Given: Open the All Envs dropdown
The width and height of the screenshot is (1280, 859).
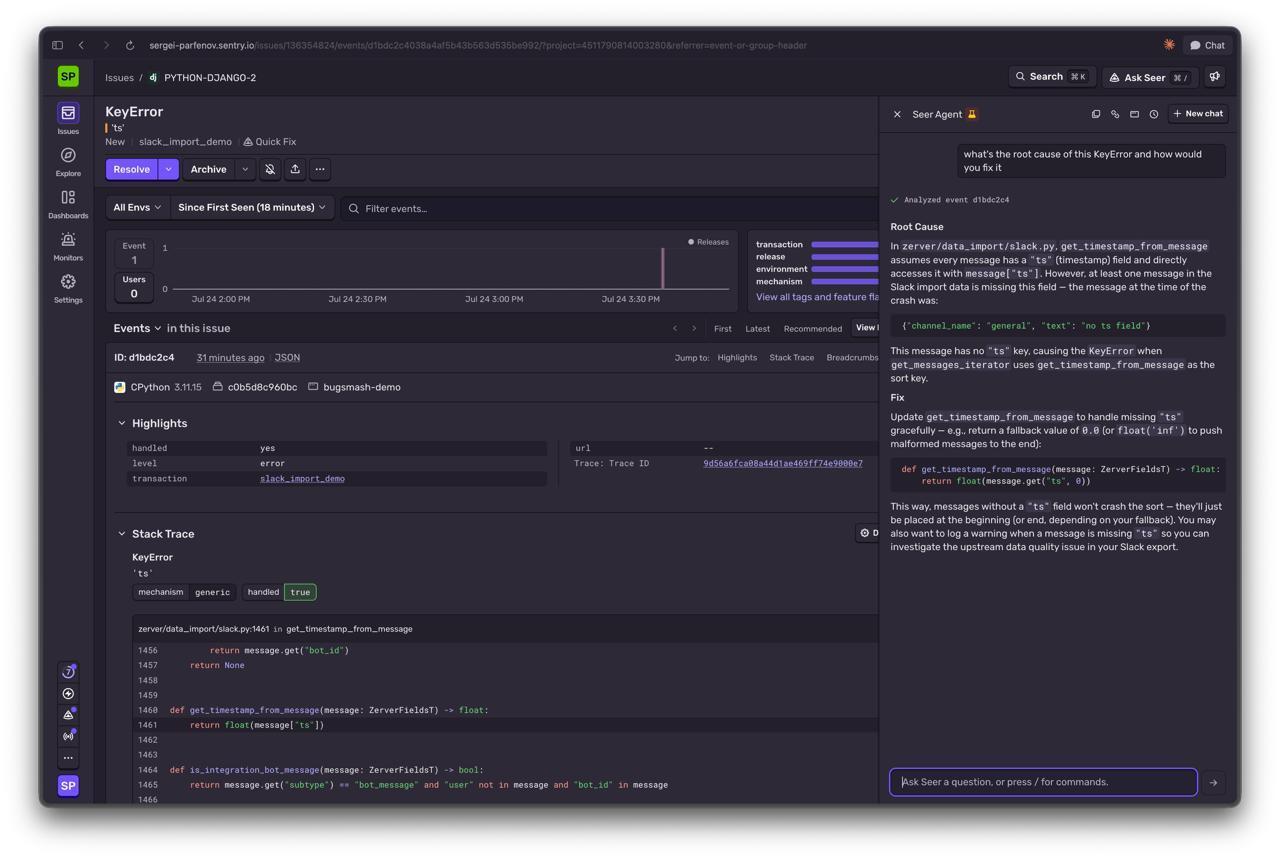Looking at the screenshot, I should [137, 208].
